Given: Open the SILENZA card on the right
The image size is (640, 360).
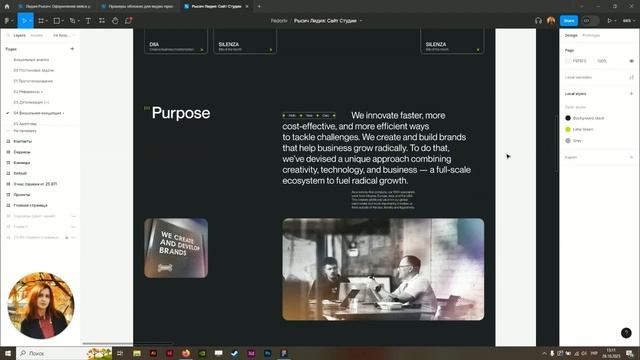Looking at the screenshot, I should 452,42.
